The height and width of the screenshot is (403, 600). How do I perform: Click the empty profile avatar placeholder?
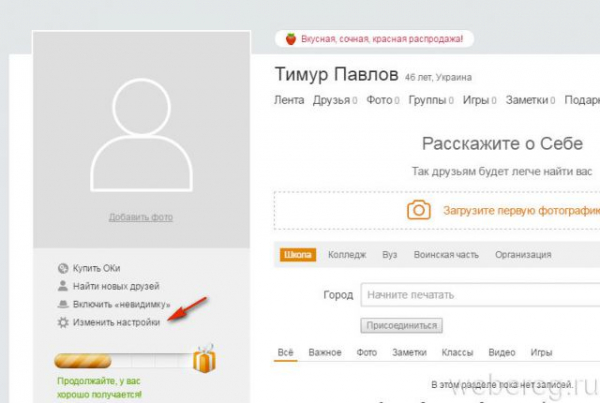tap(142, 134)
